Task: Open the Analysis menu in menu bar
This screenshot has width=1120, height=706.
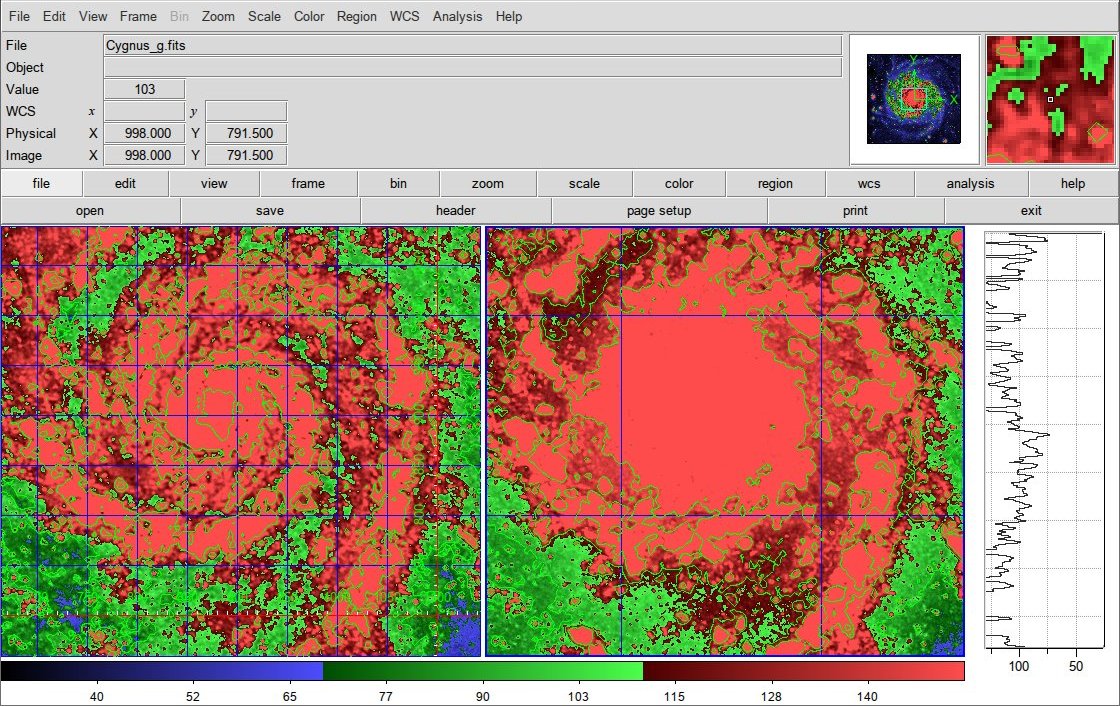Action: coord(457,16)
